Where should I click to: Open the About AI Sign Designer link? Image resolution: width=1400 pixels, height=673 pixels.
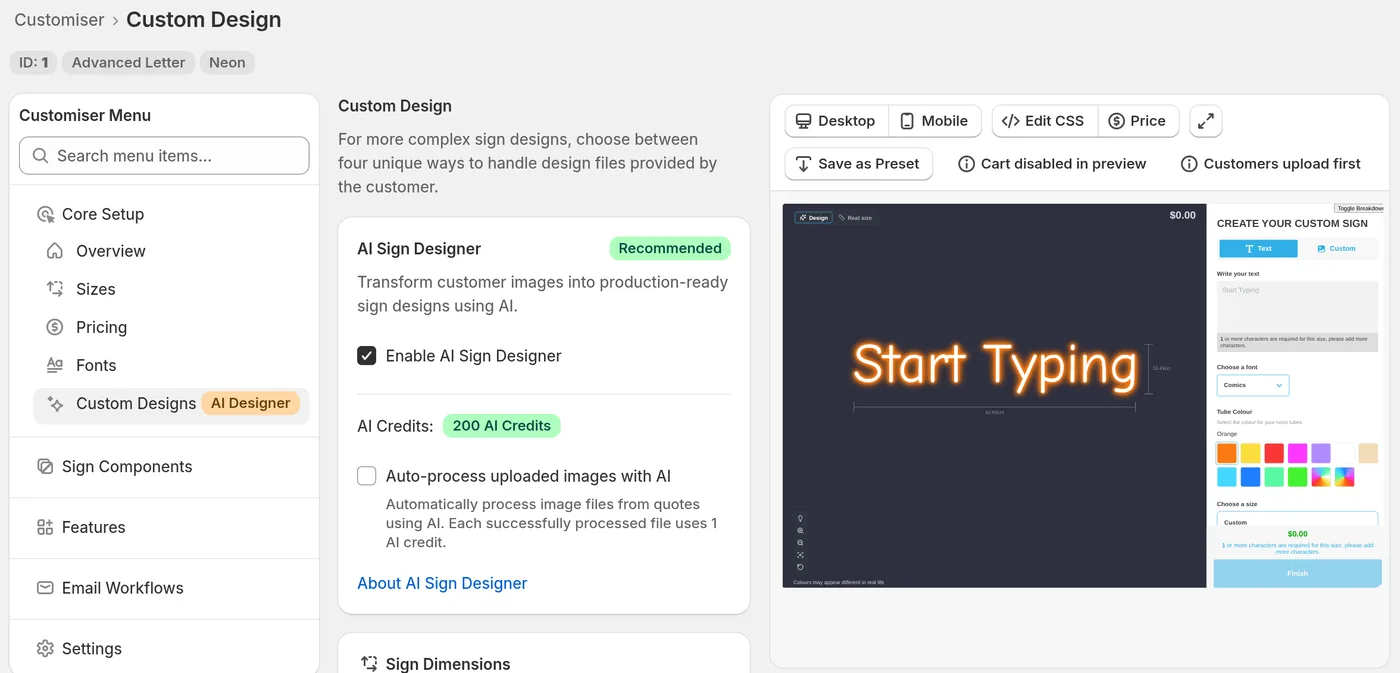(442, 583)
